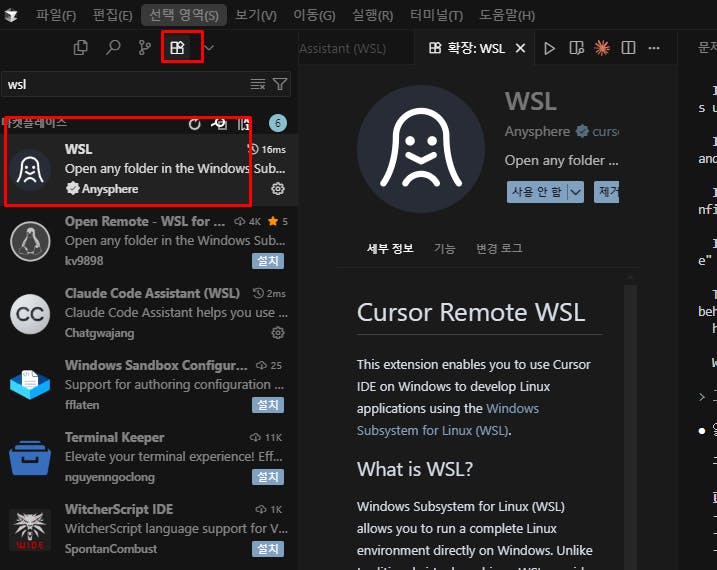This screenshot has height=570, width=717.
Task: Open the 파일(F) menu
Action: point(56,16)
